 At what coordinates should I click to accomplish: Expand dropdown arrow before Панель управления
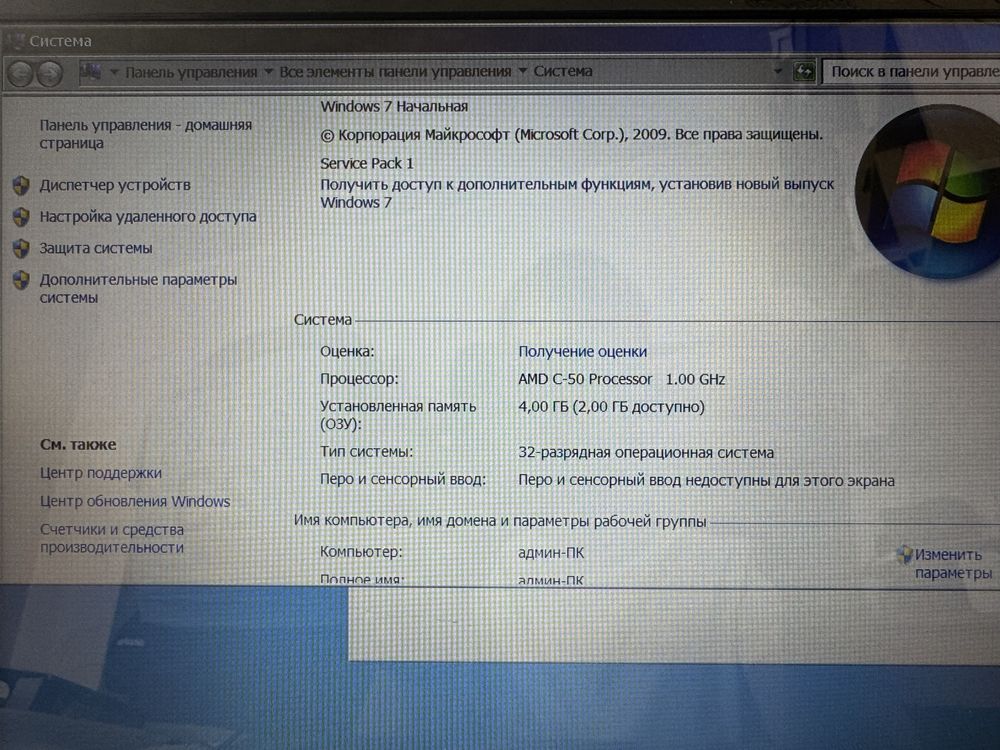114,72
